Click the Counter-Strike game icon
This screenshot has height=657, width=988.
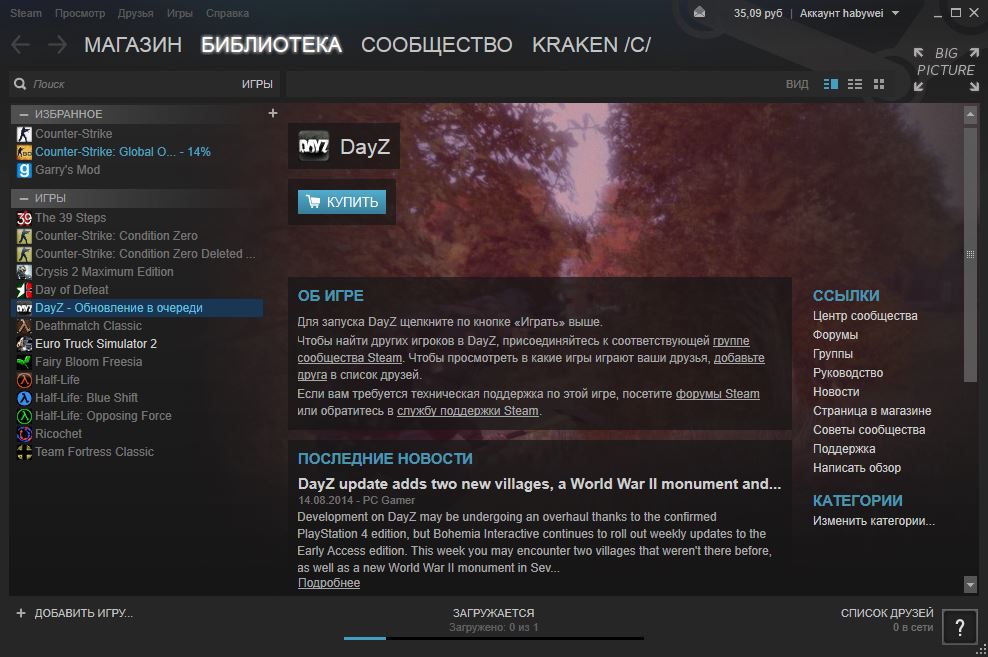(24, 134)
